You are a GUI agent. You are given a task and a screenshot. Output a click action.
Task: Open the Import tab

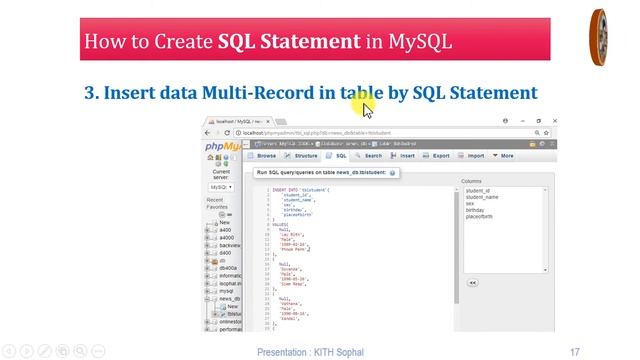471,156
